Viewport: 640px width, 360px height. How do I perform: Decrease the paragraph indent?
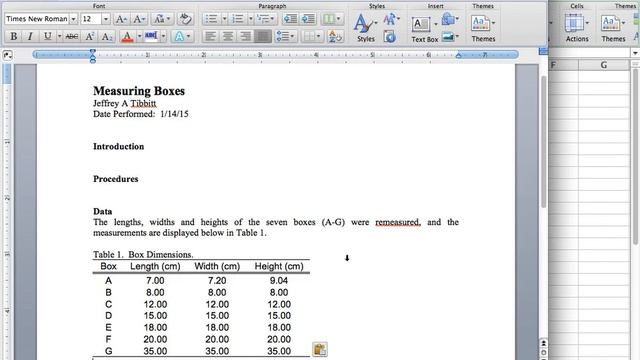click(x=290, y=19)
